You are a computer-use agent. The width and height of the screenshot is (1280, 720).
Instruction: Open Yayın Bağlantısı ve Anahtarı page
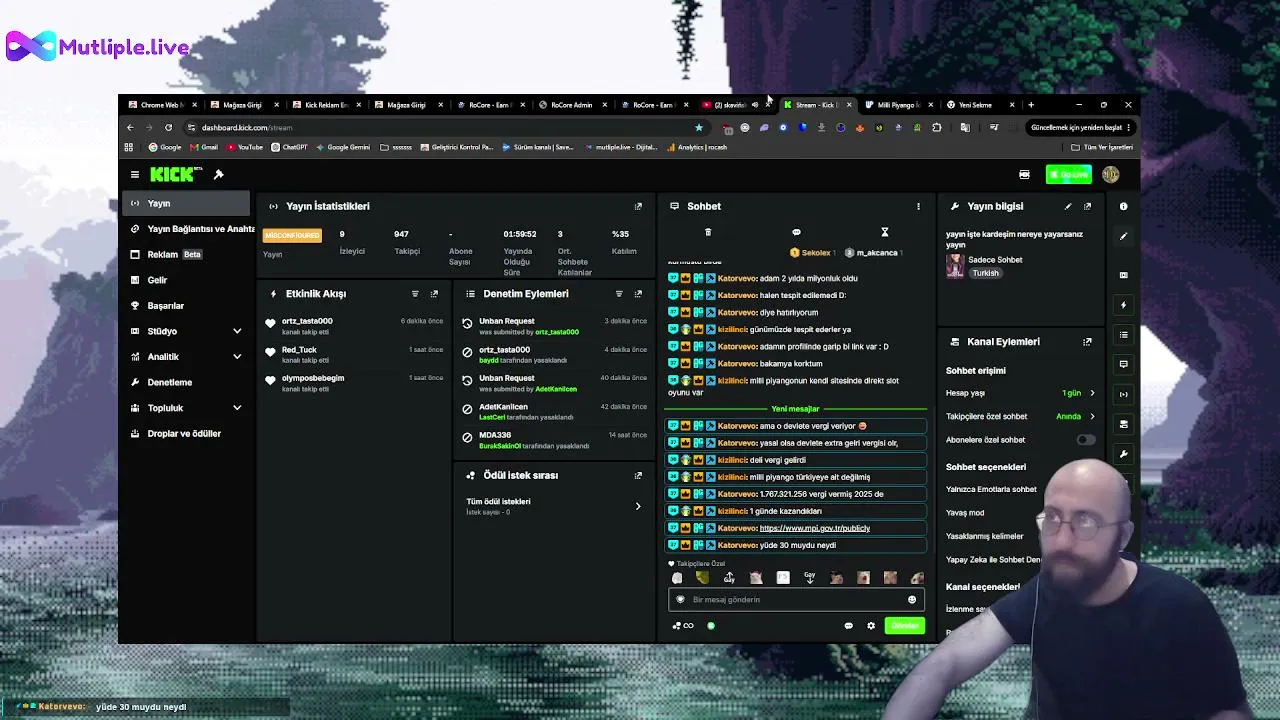pyautogui.click(x=192, y=229)
